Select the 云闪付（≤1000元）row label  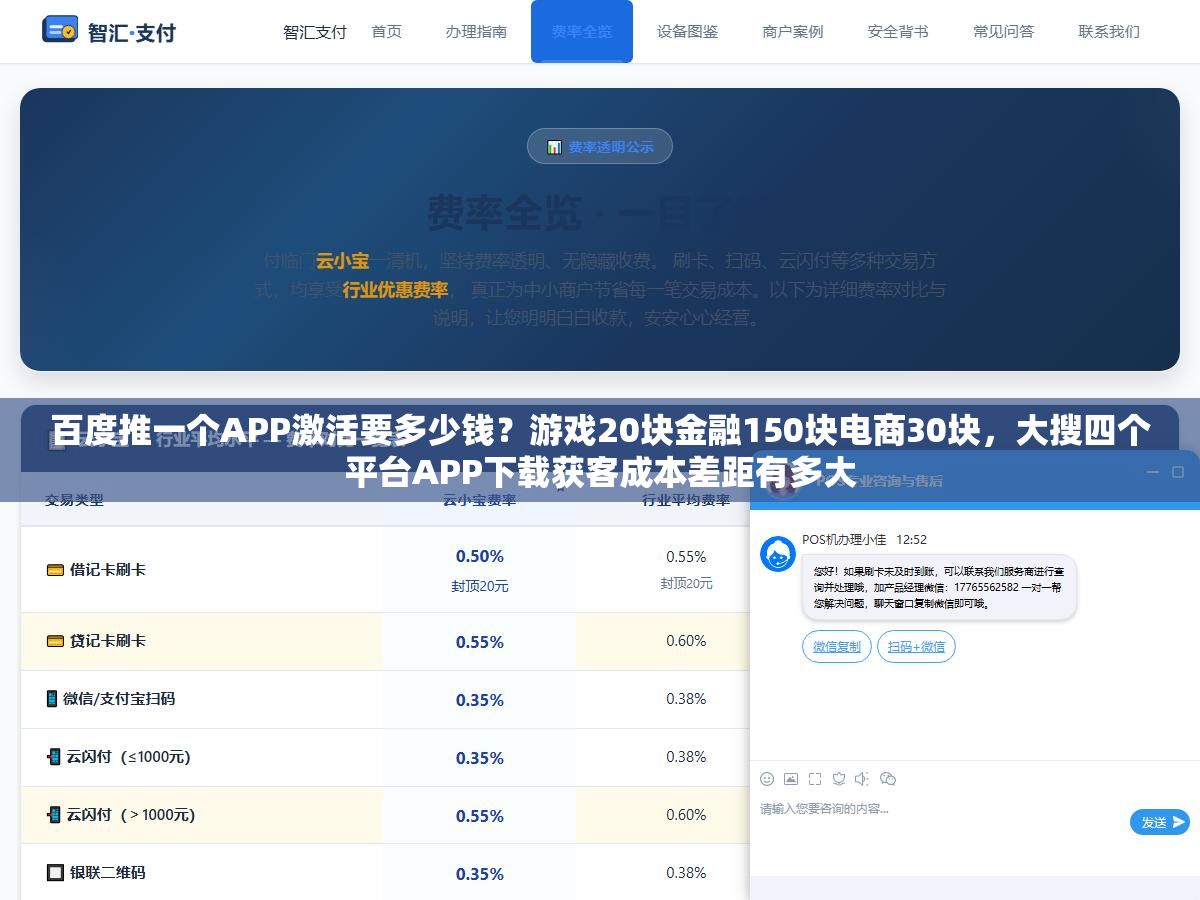coord(119,757)
